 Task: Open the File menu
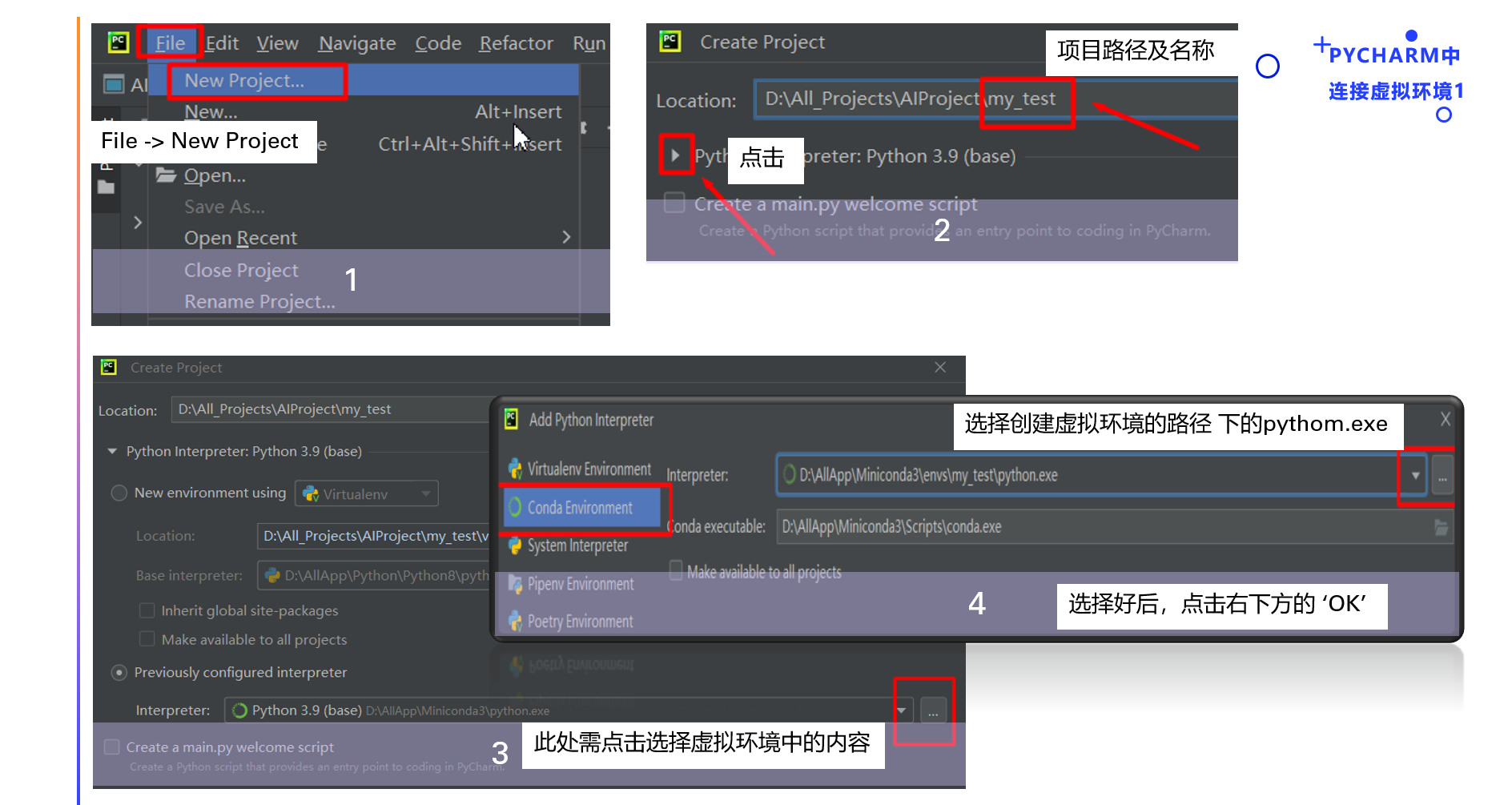tap(170, 43)
